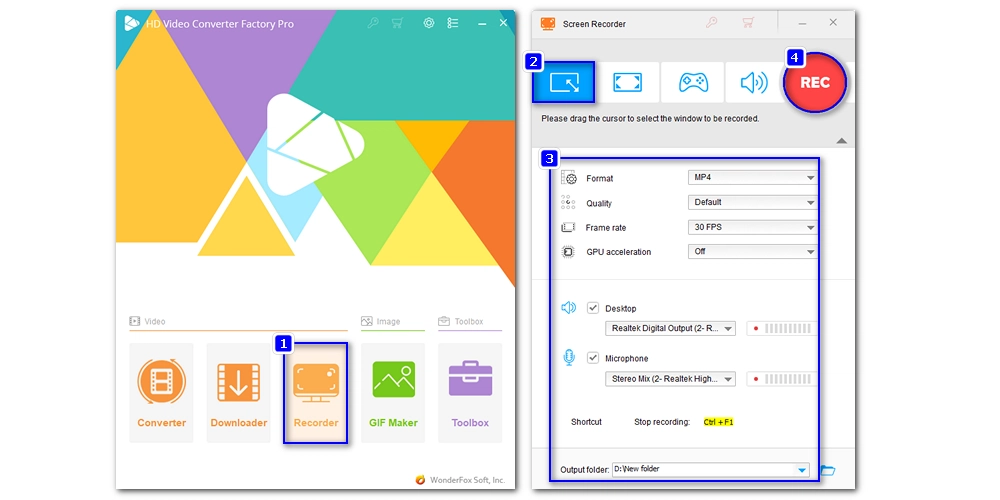
Task: Open the Converter tool
Action: [x=161, y=393]
